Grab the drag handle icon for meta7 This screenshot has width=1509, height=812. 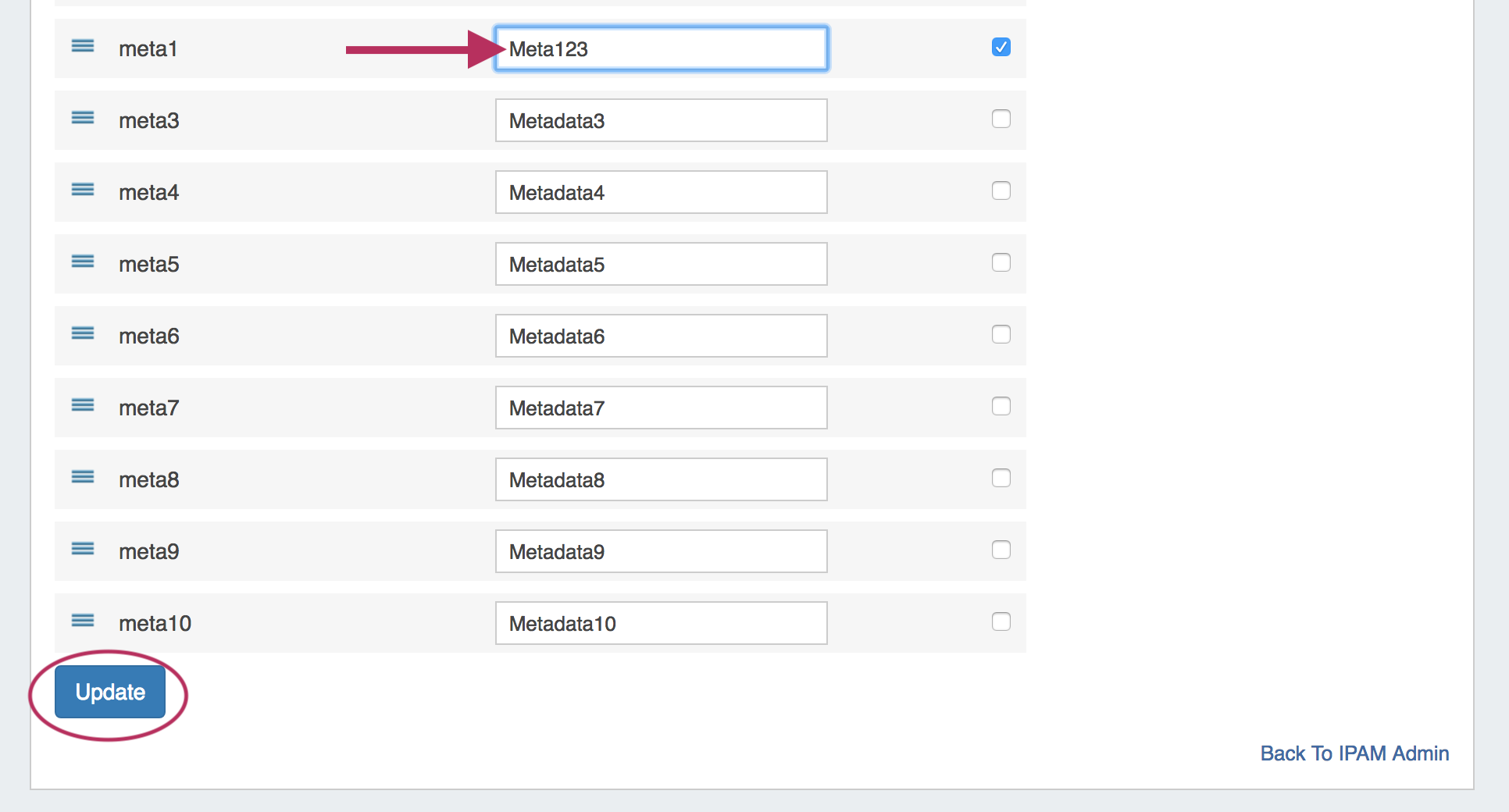coord(83,405)
